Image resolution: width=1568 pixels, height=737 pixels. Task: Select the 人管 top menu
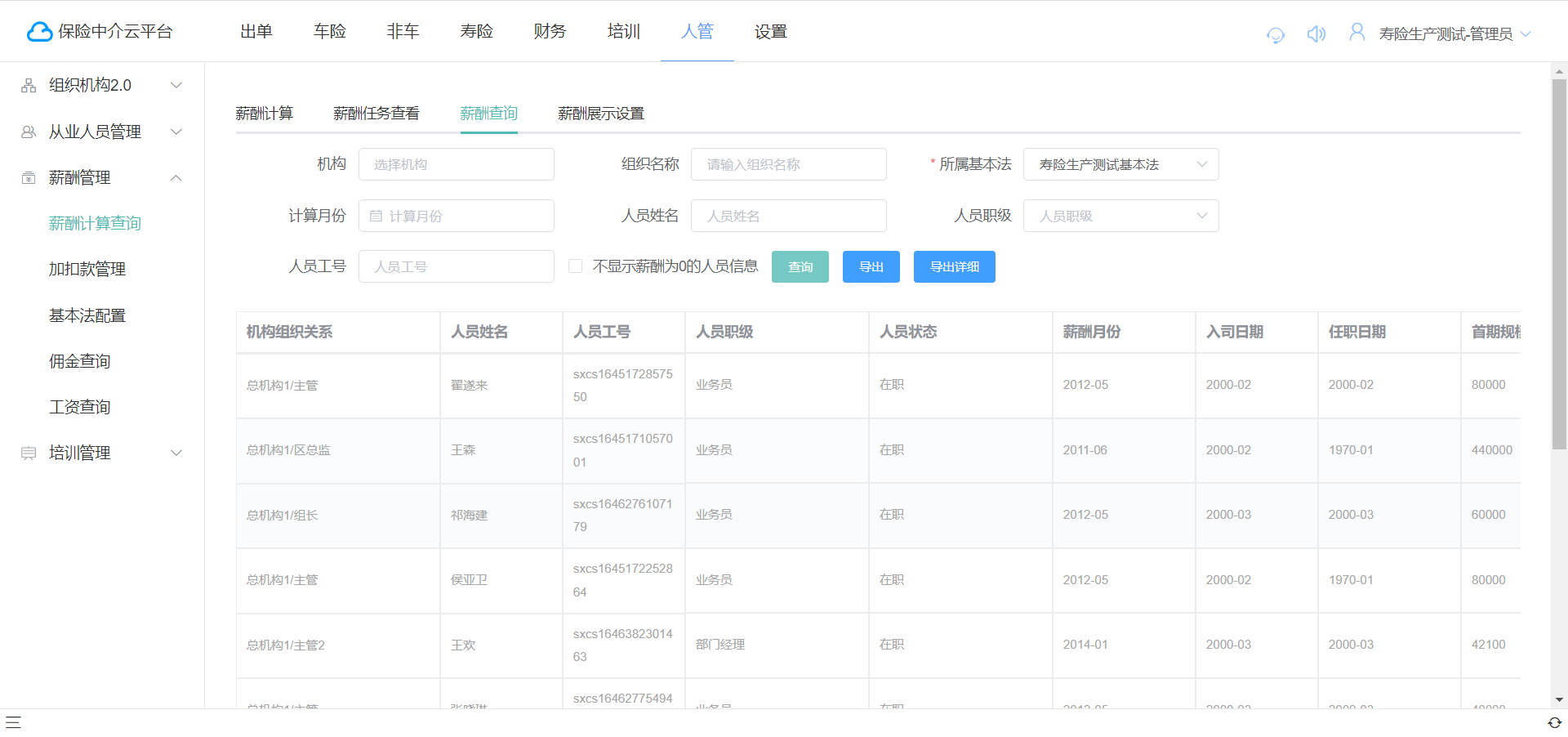coord(697,31)
